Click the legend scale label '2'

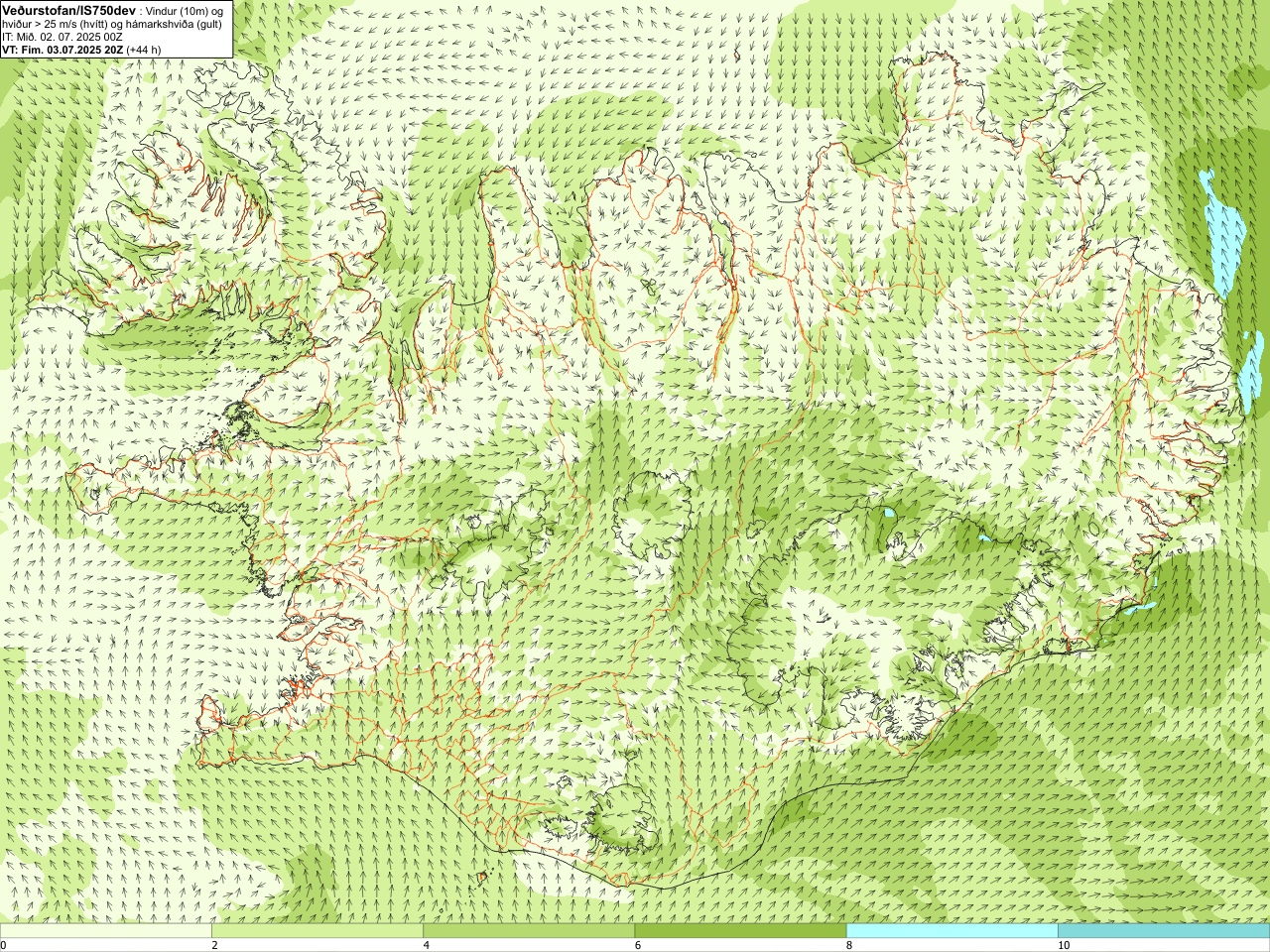point(214,945)
